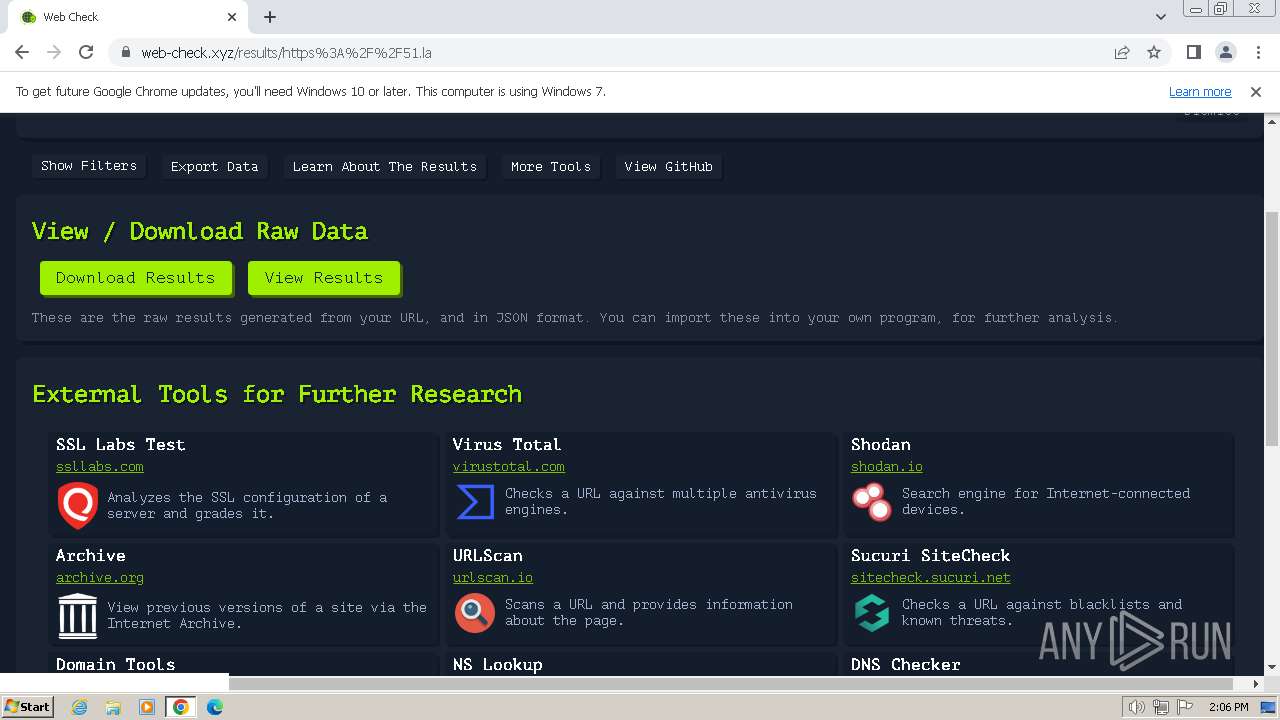Open the ssllabs.com link
This screenshot has width=1280, height=720.
(100, 467)
